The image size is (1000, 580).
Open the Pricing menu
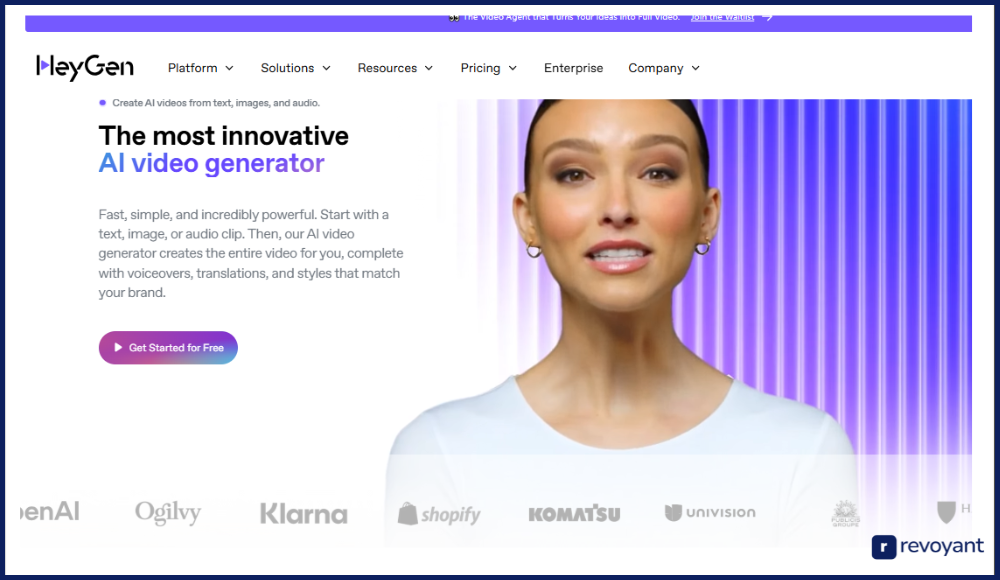point(489,68)
